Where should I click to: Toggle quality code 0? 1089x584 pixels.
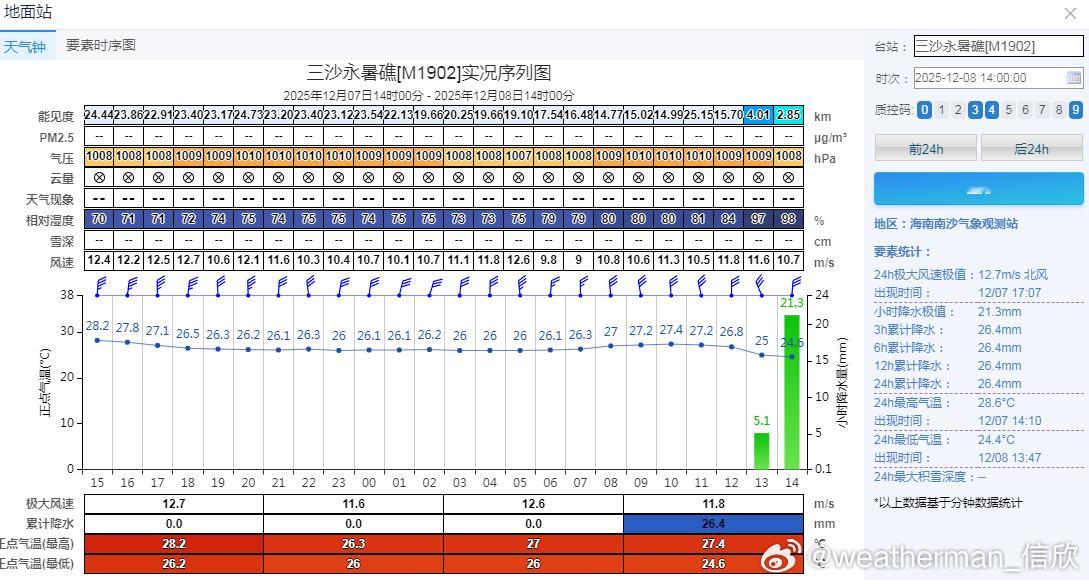coord(924,110)
